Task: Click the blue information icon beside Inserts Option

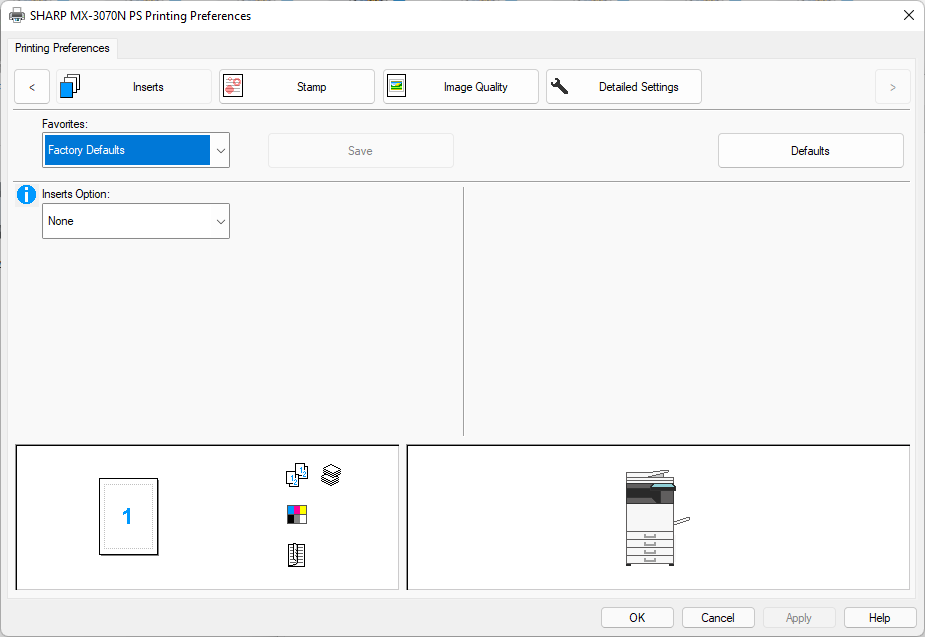Action: coord(26,194)
